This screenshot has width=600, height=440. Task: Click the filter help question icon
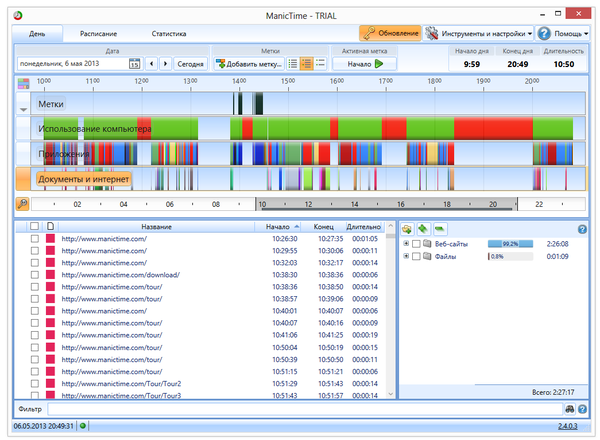click(582, 409)
